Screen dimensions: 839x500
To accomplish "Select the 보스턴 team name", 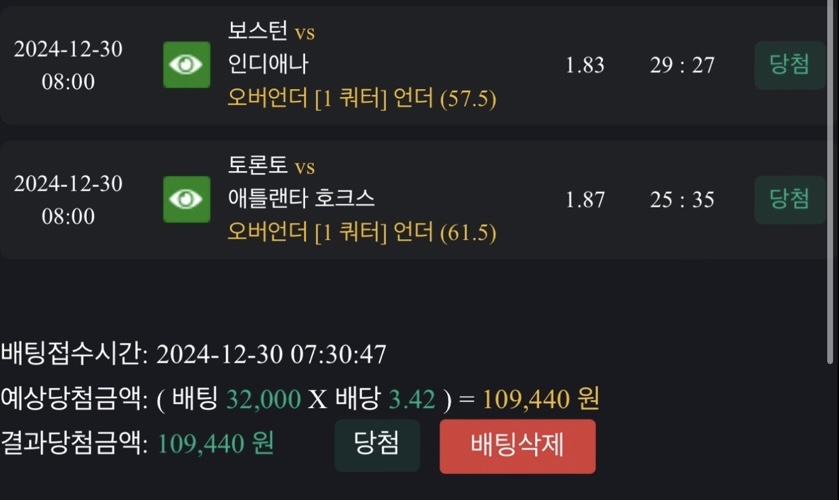I will pyautogui.click(x=257, y=32).
